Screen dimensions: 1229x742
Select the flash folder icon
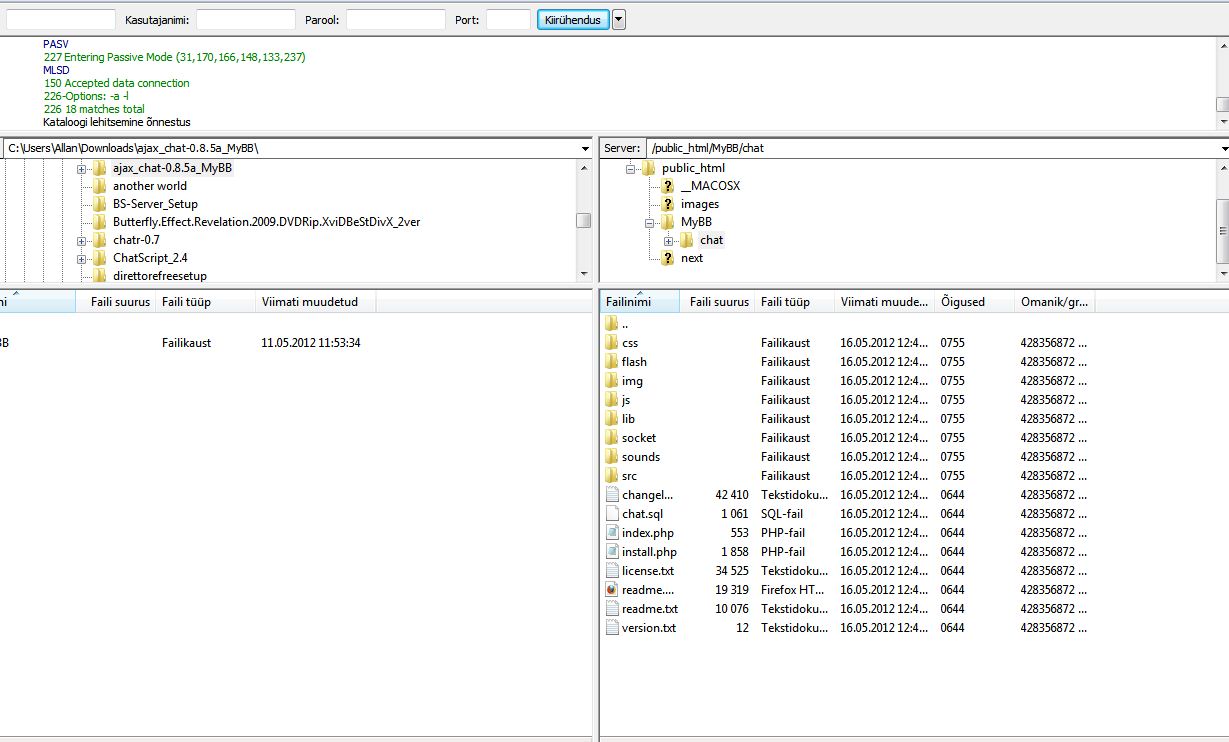[x=613, y=362]
